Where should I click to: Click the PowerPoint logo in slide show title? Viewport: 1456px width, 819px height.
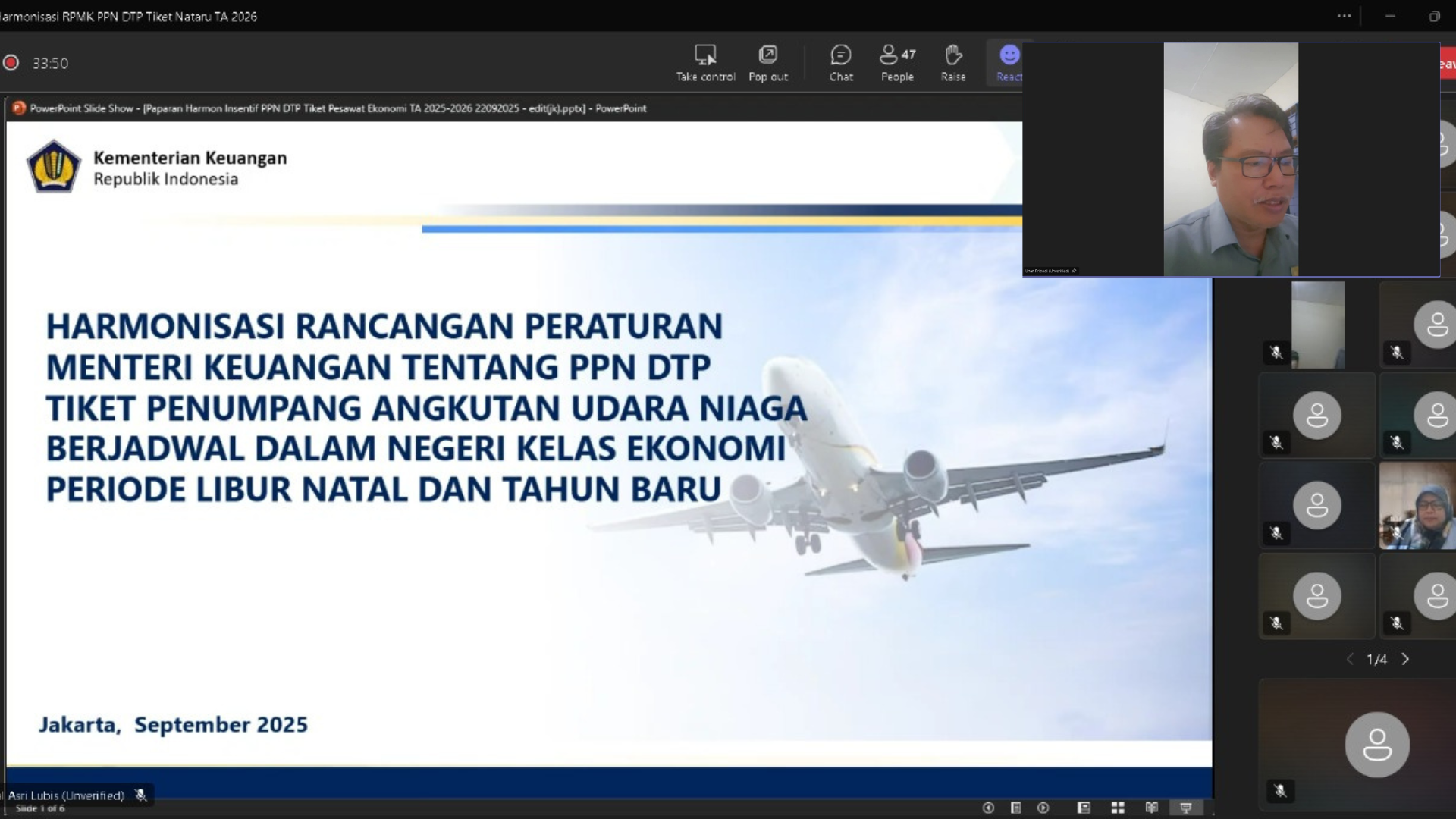pos(19,108)
